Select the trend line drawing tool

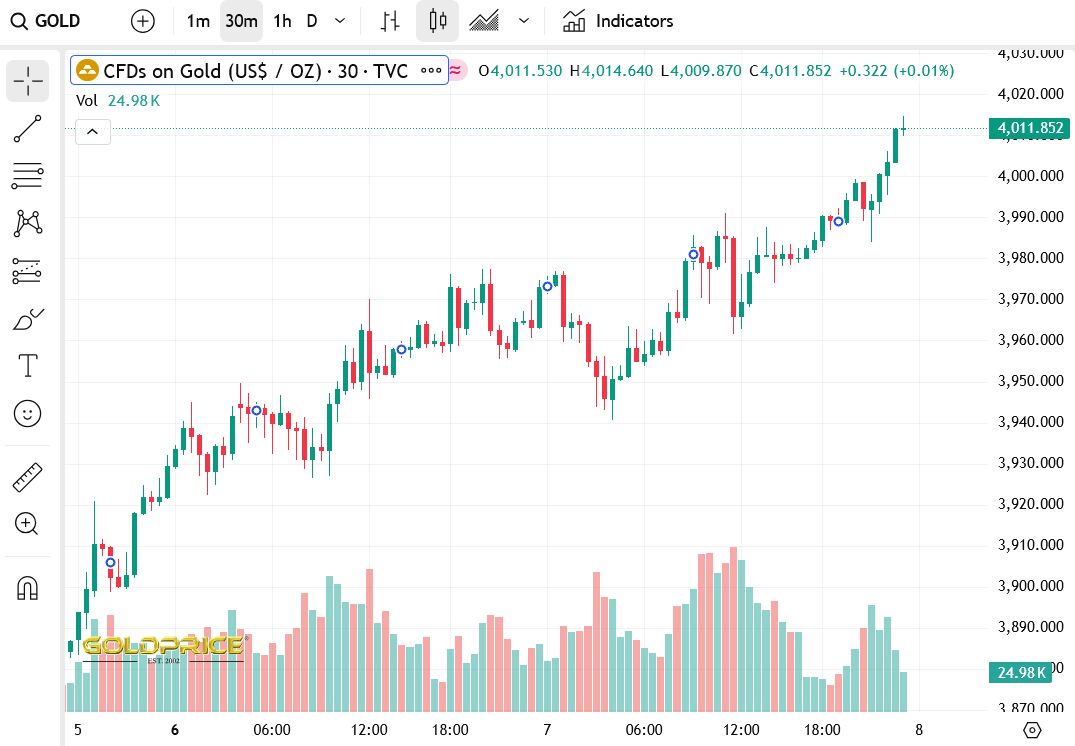point(28,130)
